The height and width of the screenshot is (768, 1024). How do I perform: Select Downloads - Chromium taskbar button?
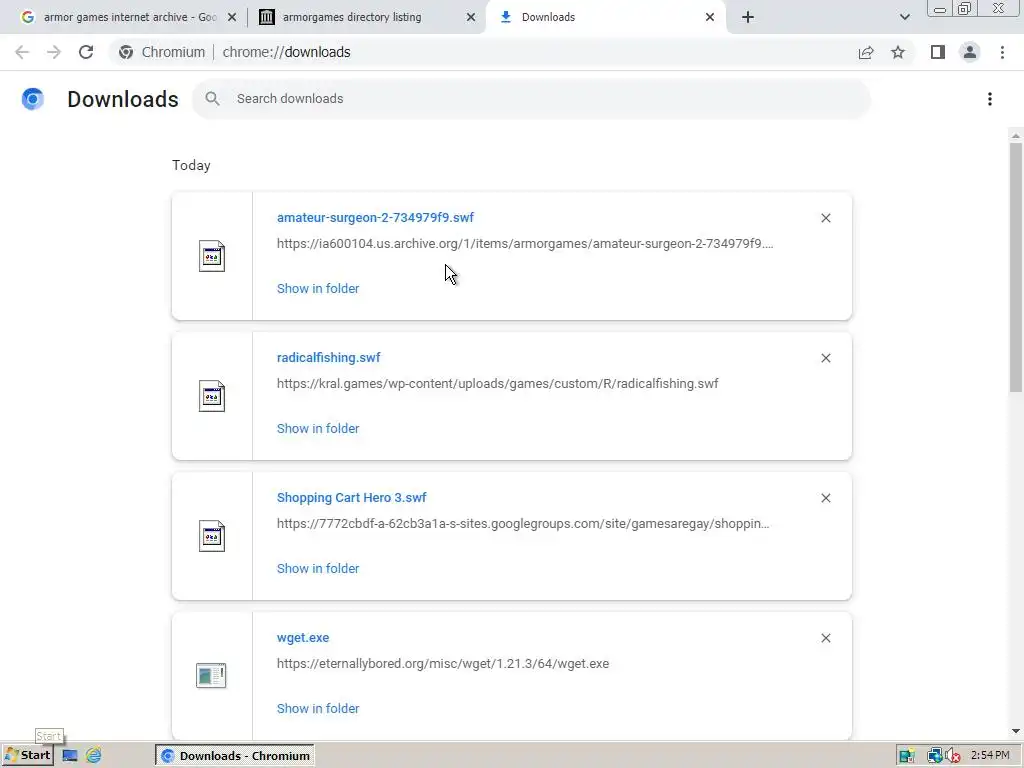pos(235,756)
